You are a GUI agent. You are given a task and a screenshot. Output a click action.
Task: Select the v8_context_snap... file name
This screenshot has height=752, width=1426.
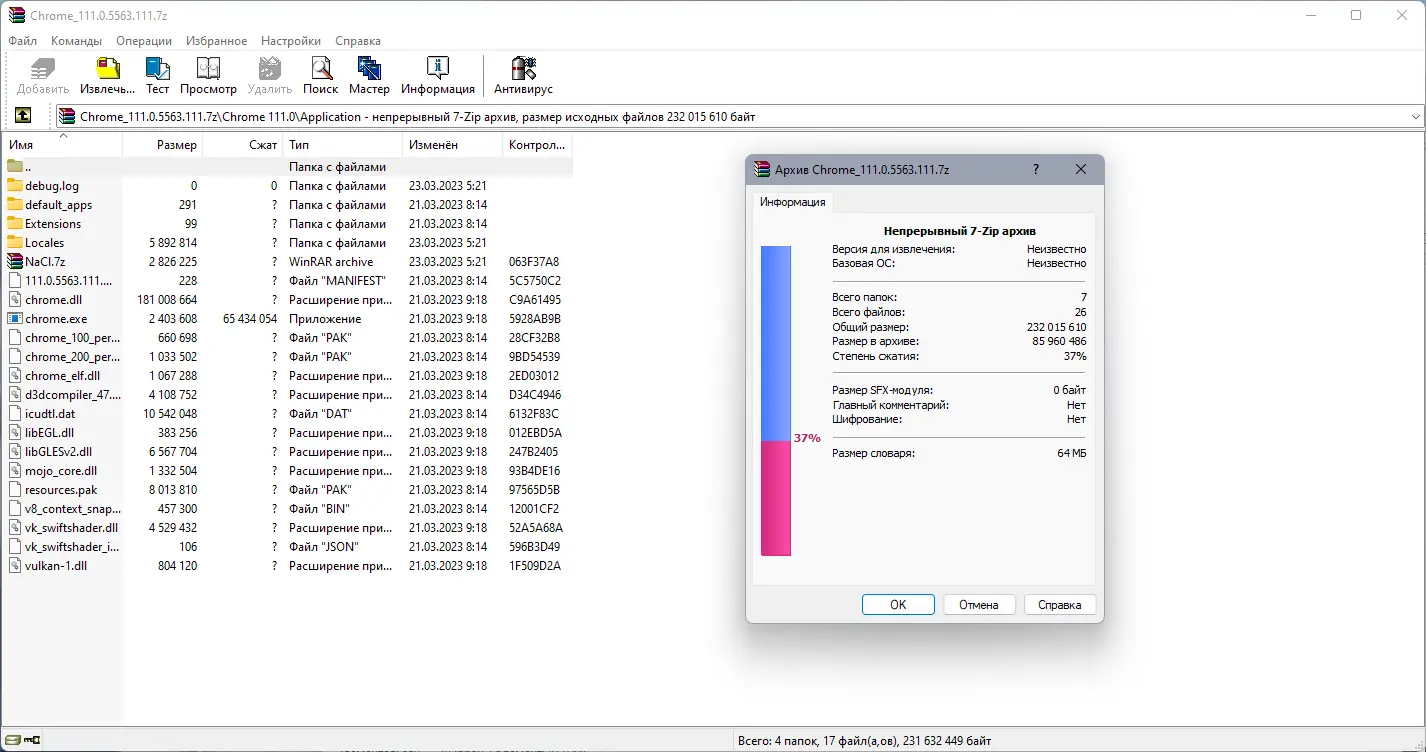[x=72, y=509]
